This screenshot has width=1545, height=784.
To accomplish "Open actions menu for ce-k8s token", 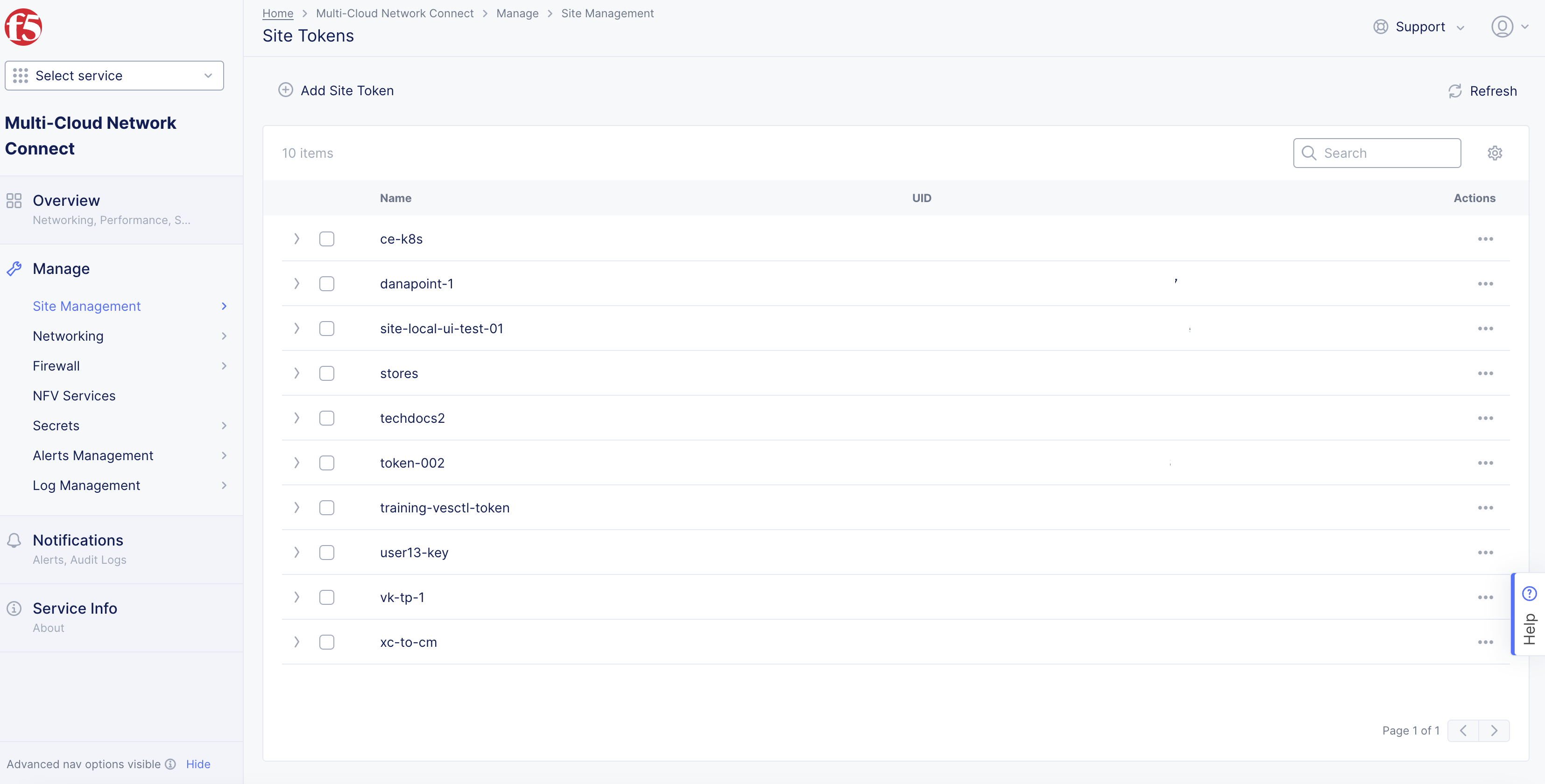I will click(x=1486, y=238).
